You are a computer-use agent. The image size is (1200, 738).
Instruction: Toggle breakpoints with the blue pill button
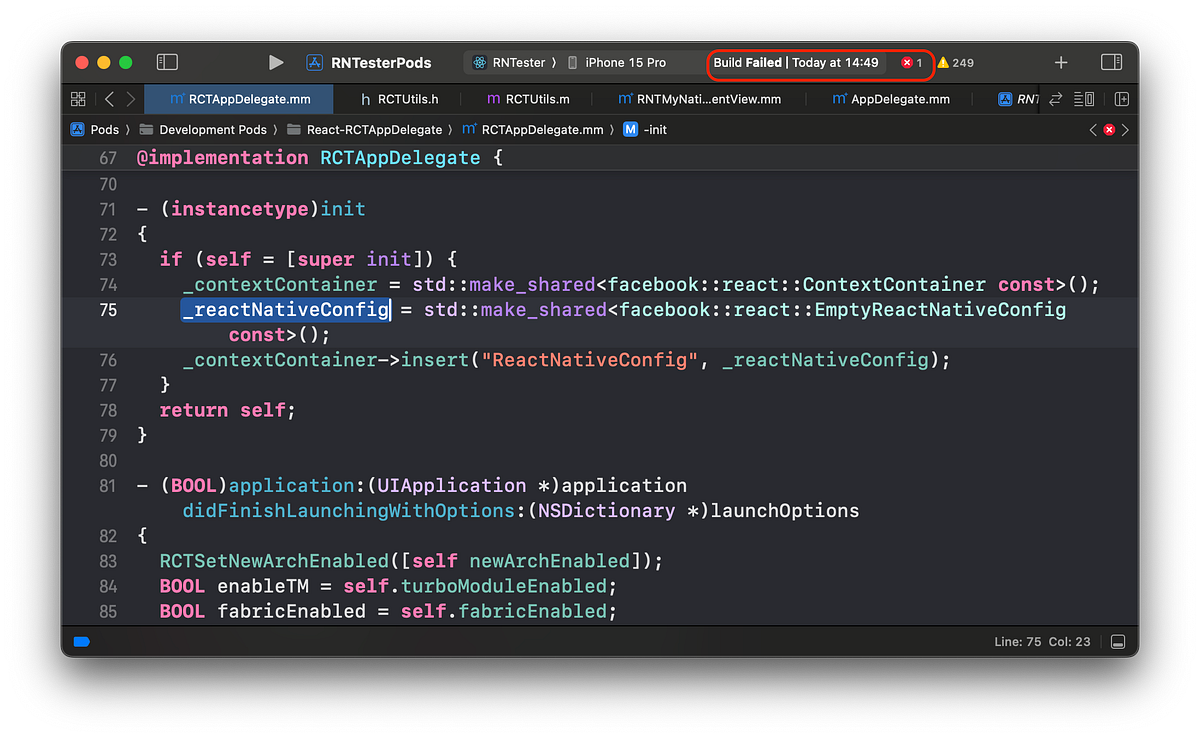coord(81,642)
